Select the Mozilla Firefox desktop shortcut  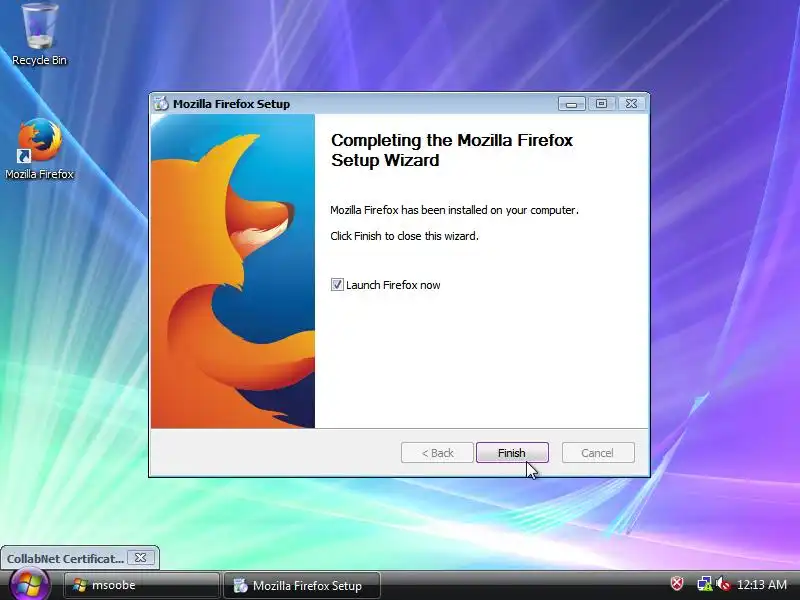point(39,148)
